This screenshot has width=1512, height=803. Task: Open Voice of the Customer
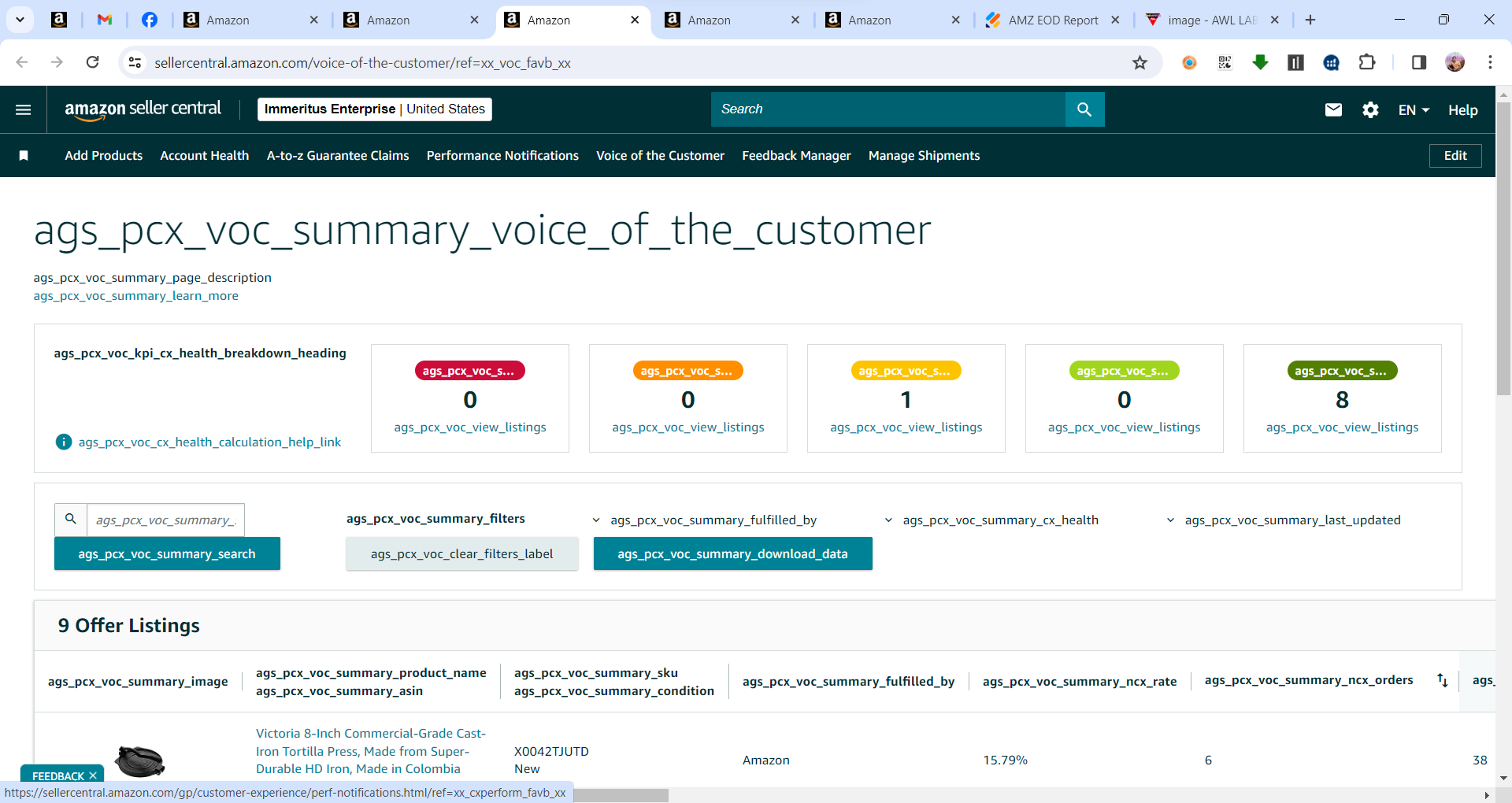tap(660, 156)
